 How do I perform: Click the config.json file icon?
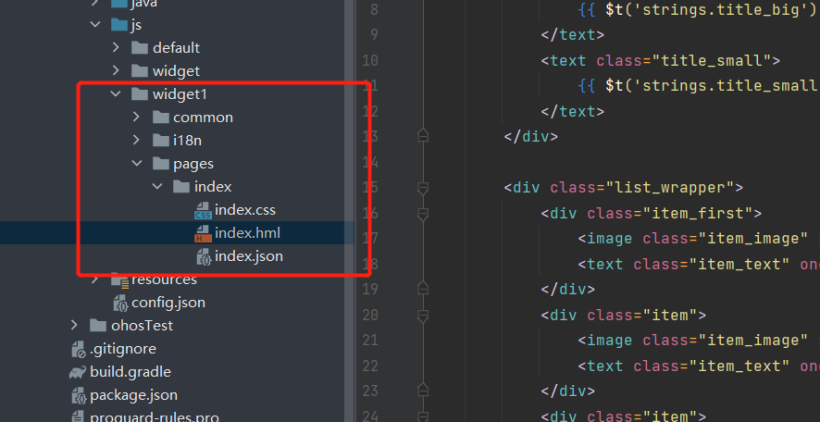click(x=120, y=302)
